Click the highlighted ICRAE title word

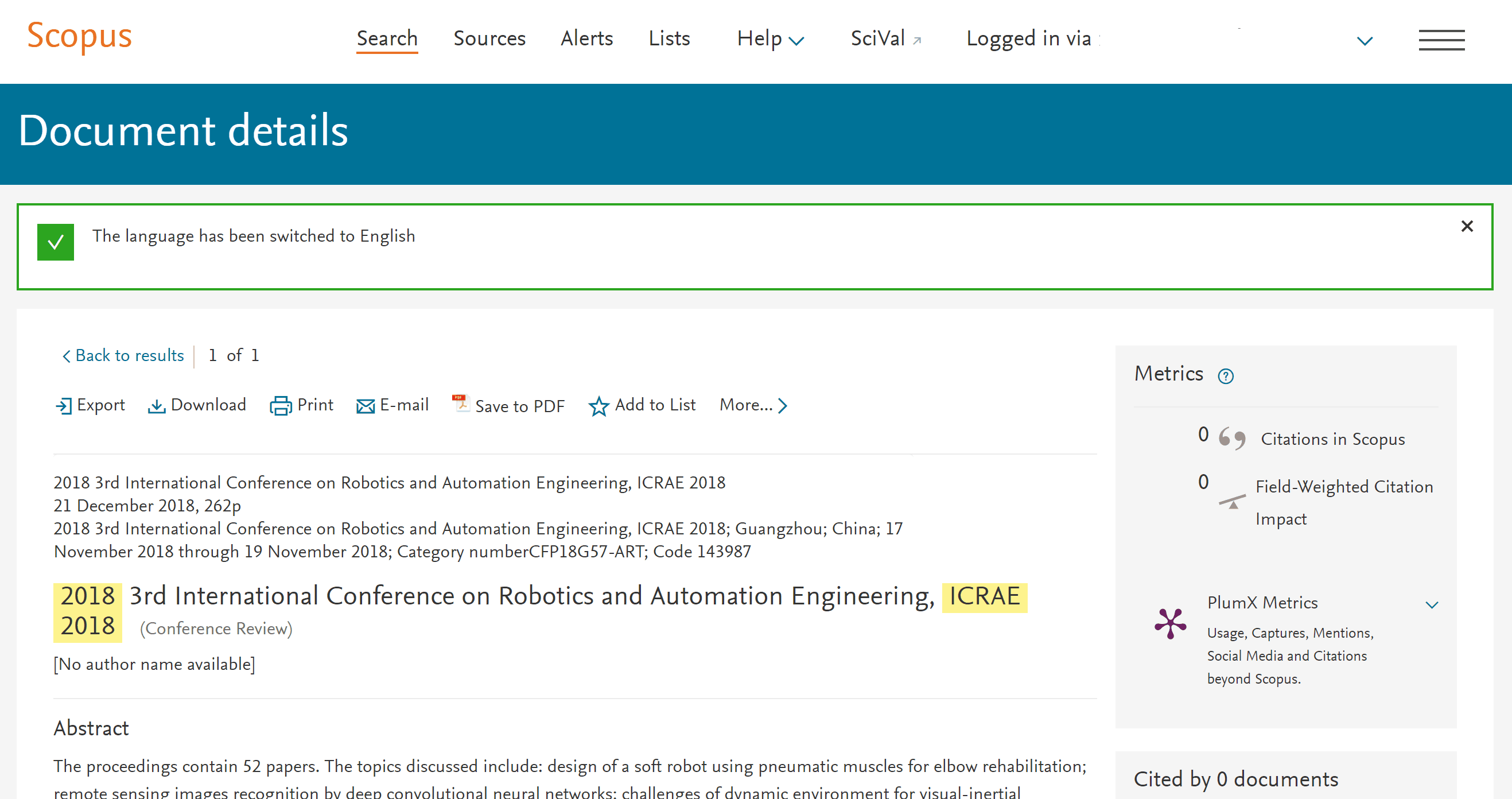click(x=984, y=596)
